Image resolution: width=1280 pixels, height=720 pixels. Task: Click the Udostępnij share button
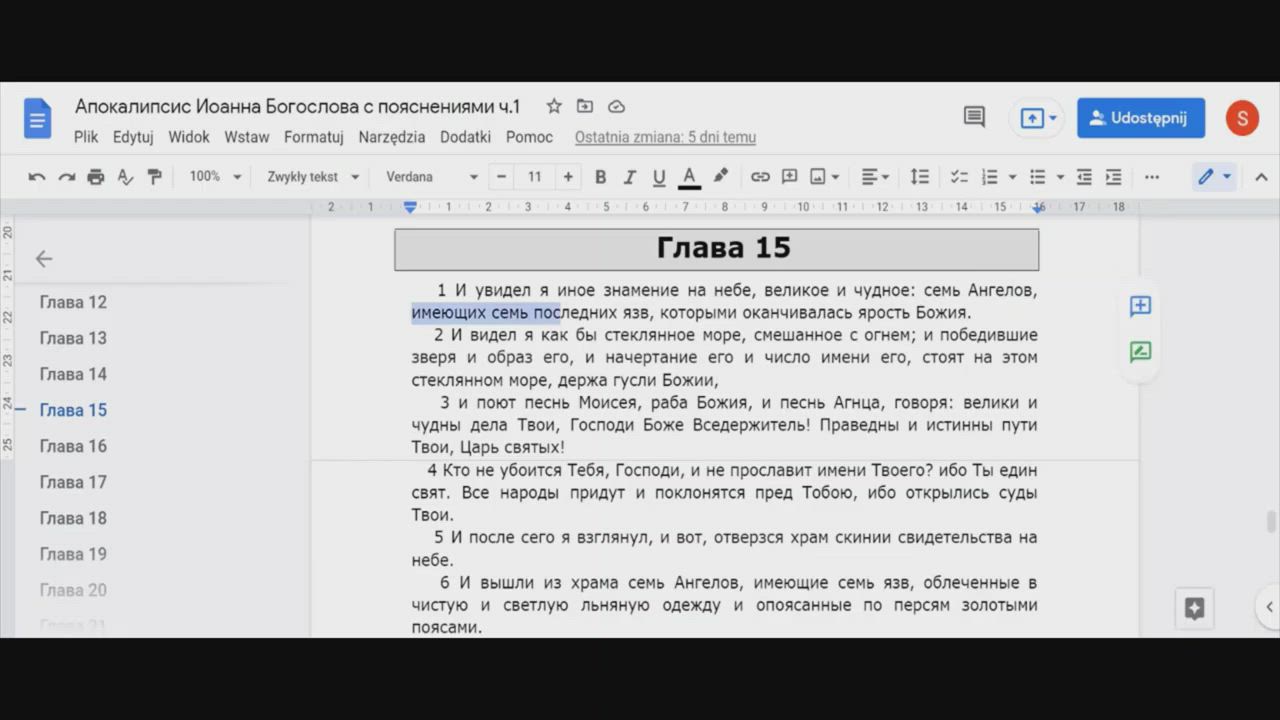pyautogui.click(x=1140, y=118)
